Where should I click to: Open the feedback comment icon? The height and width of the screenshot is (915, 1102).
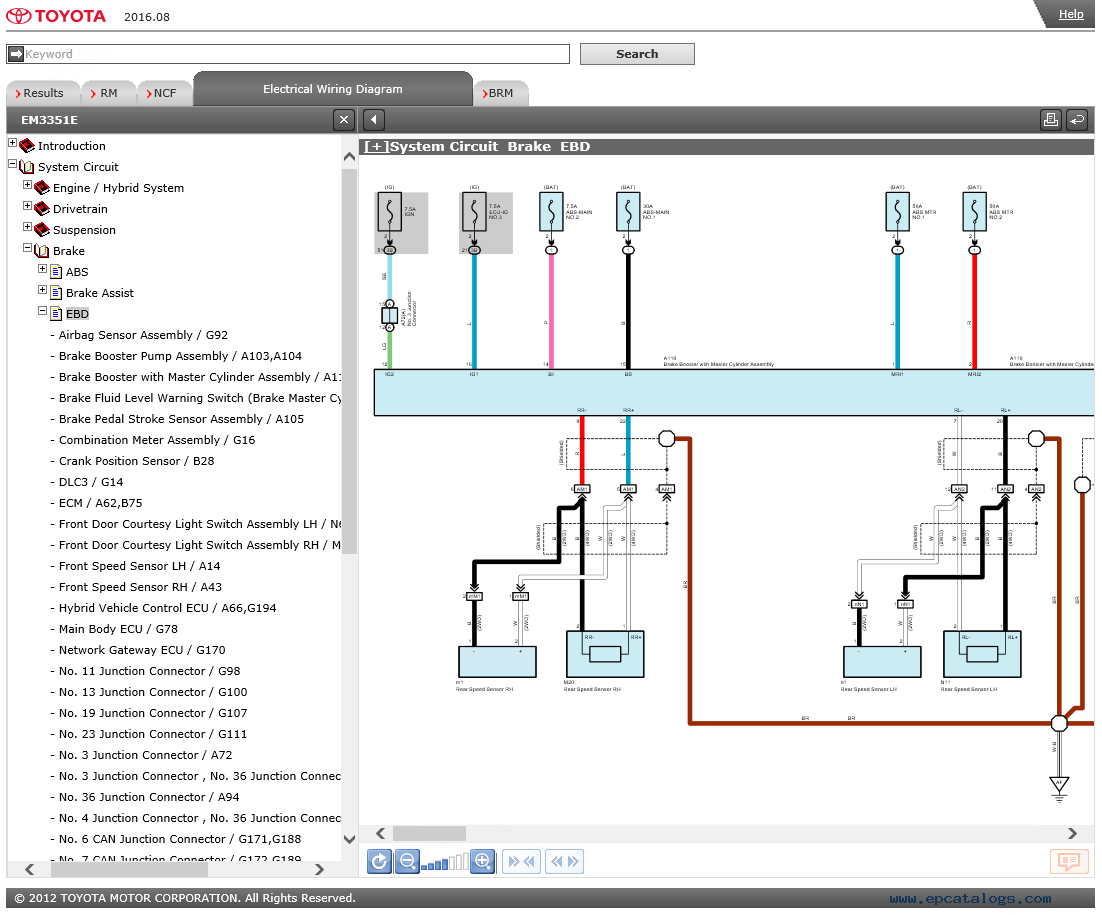pos(1069,861)
